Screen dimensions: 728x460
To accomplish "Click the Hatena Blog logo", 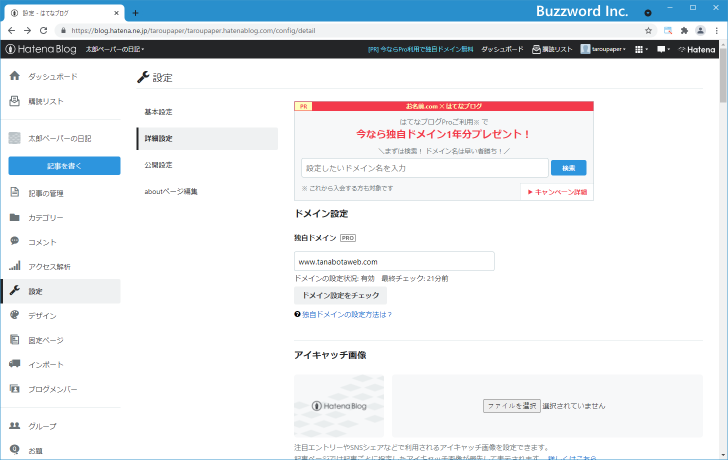I will click(41, 49).
